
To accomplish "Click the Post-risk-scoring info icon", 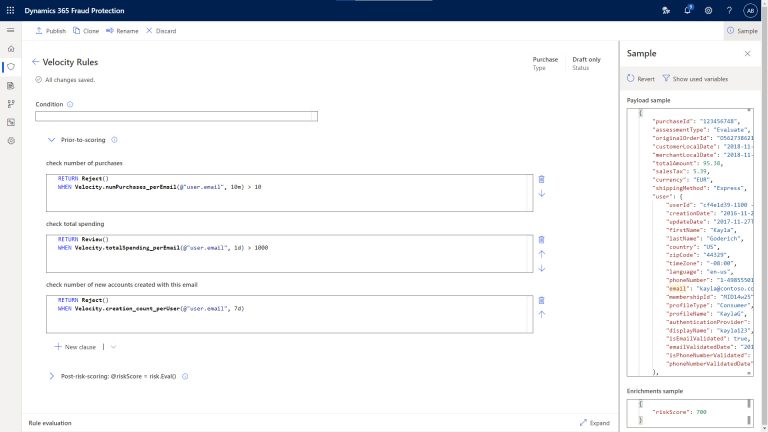I will click(185, 376).
